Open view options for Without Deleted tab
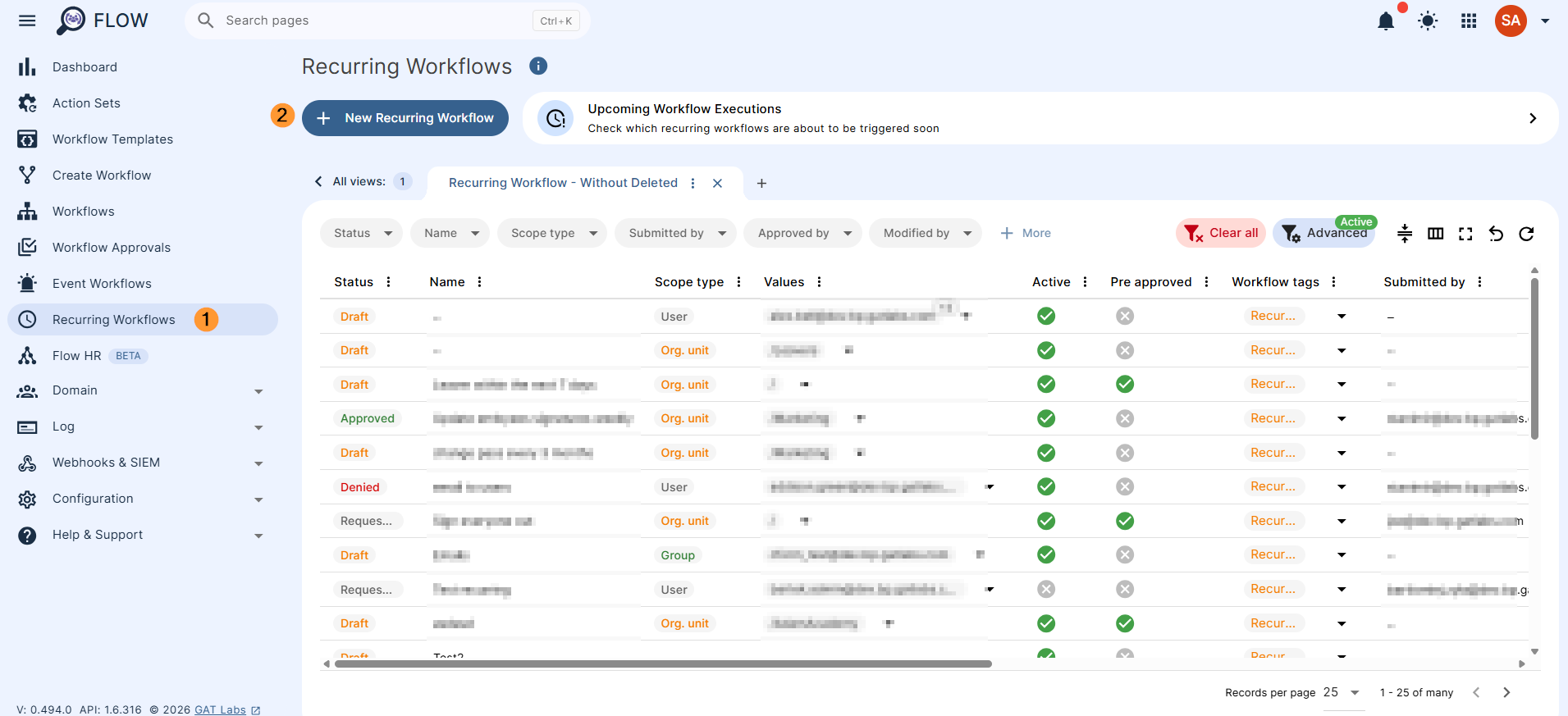Viewport: 1568px width, 716px height. pyautogui.click(x=693, y=183)
